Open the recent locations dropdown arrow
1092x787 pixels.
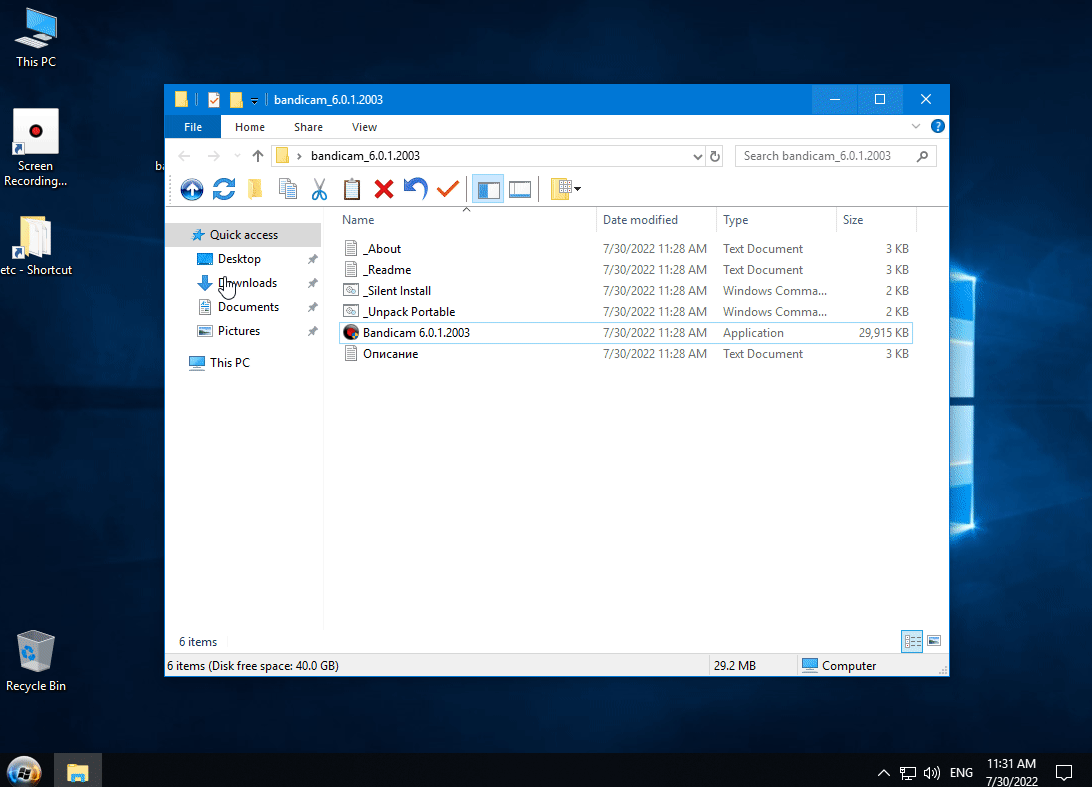[x=237, y=156]
